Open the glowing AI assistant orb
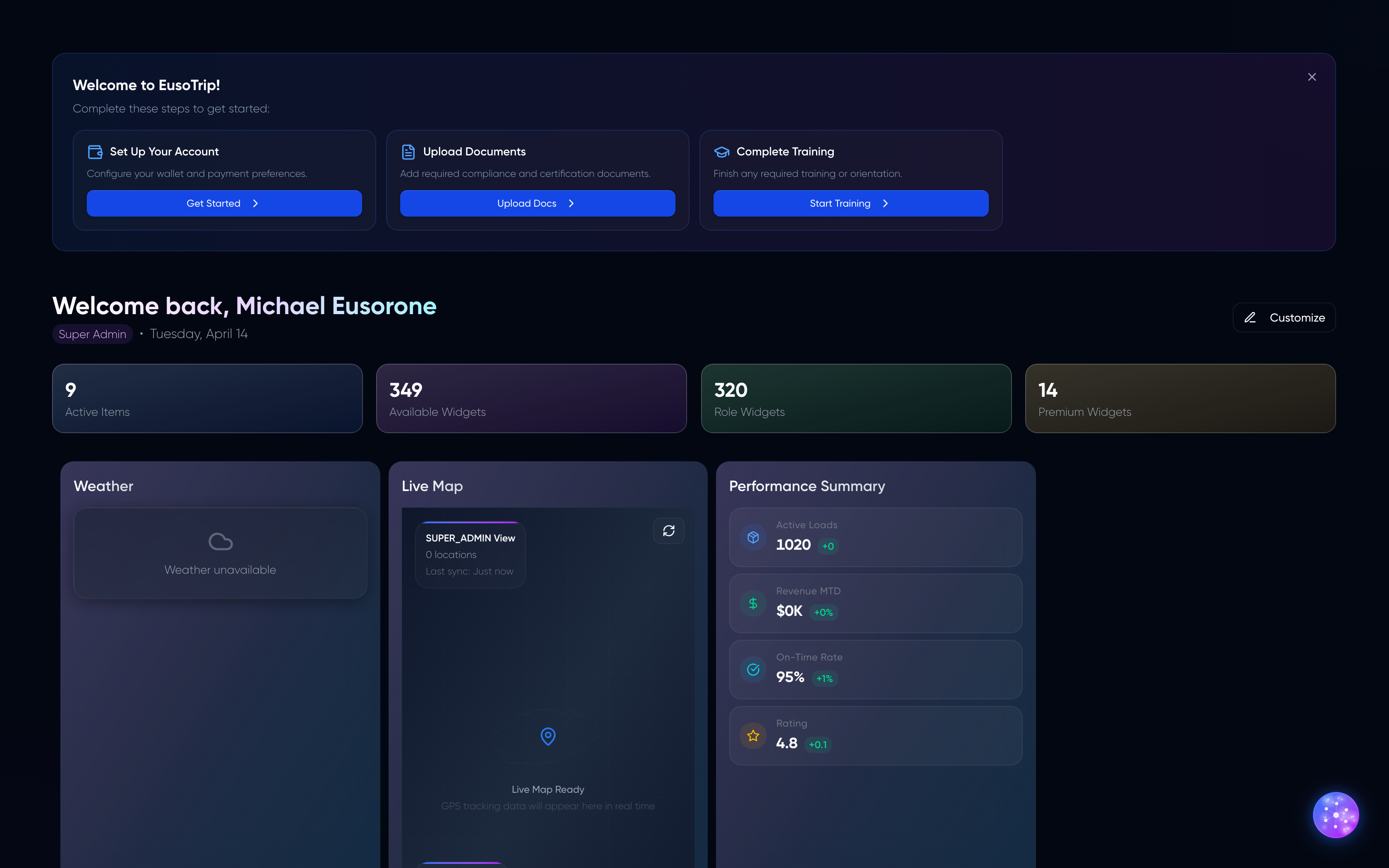 tap(1336, 815)
